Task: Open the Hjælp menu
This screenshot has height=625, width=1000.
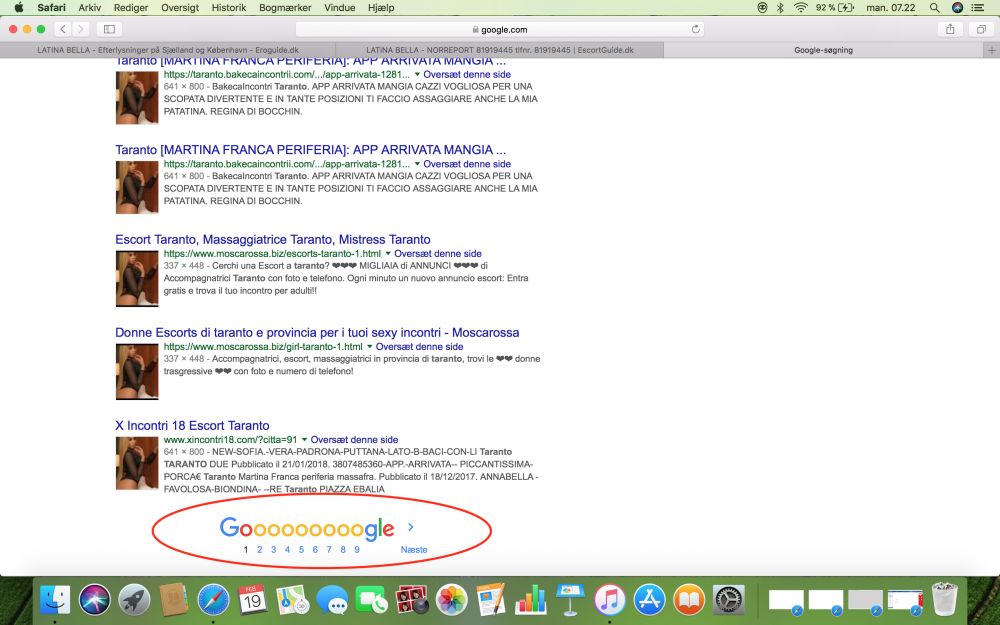Action: pos(381,8)
